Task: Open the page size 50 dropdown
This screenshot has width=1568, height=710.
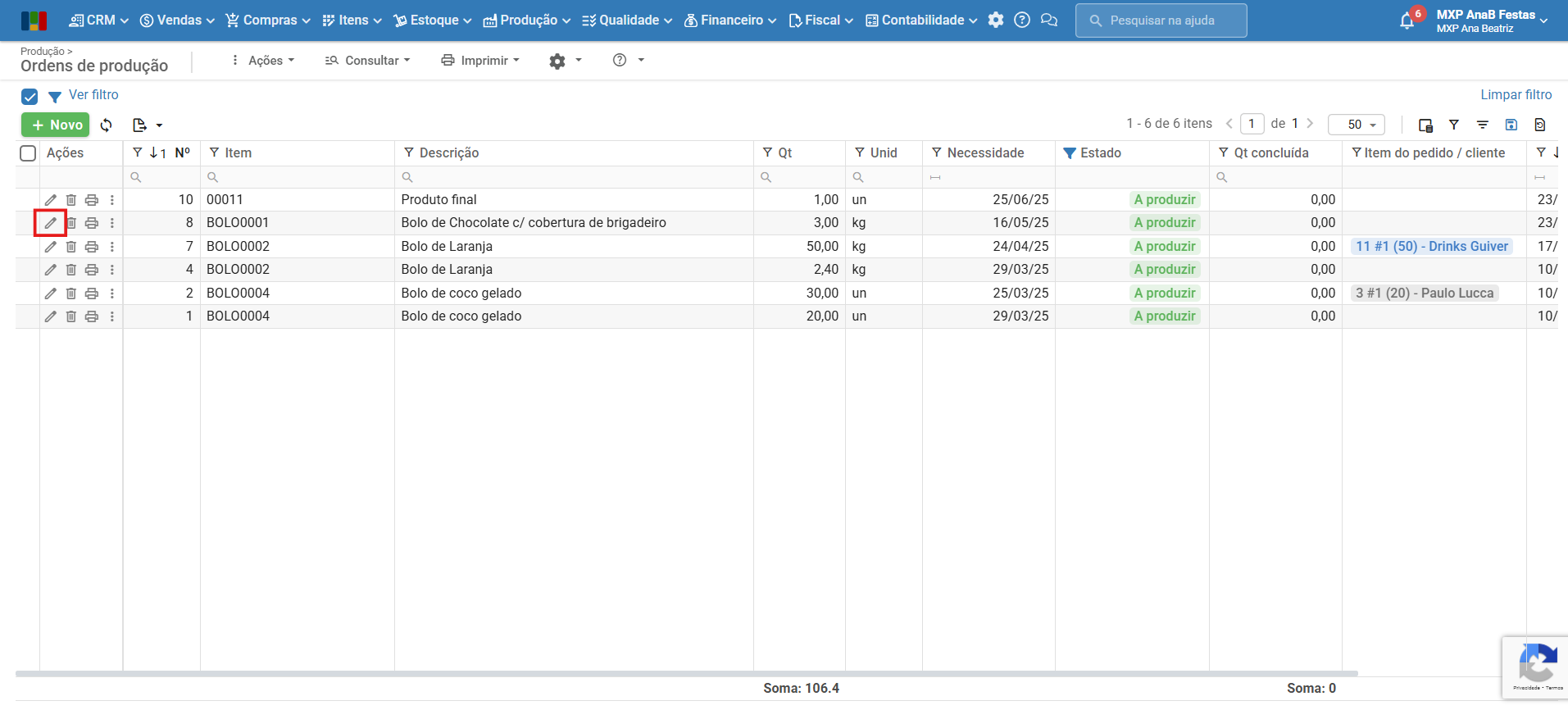Action: pyautogui.click(x=1357, y=125)
